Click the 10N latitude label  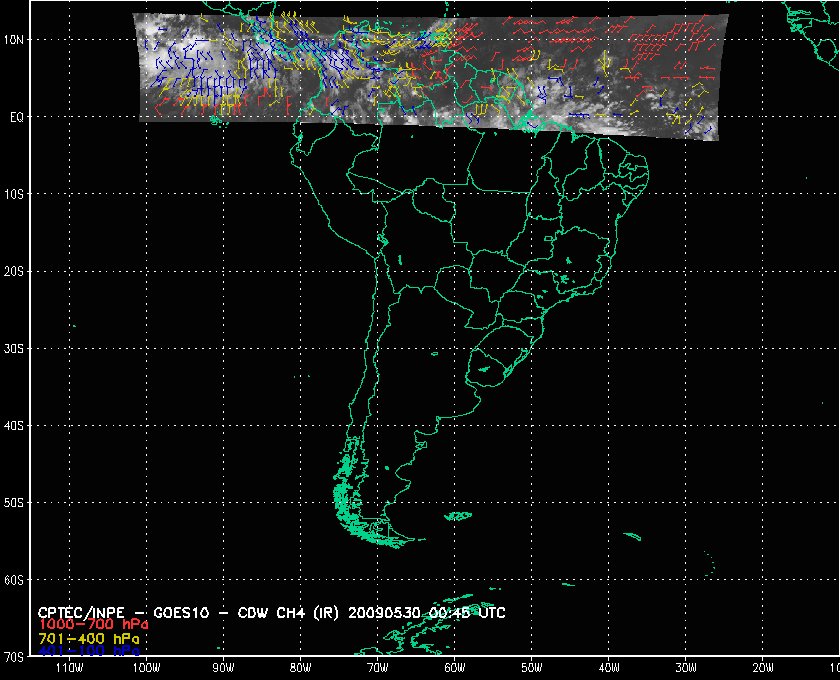click(x=14, y=40)
